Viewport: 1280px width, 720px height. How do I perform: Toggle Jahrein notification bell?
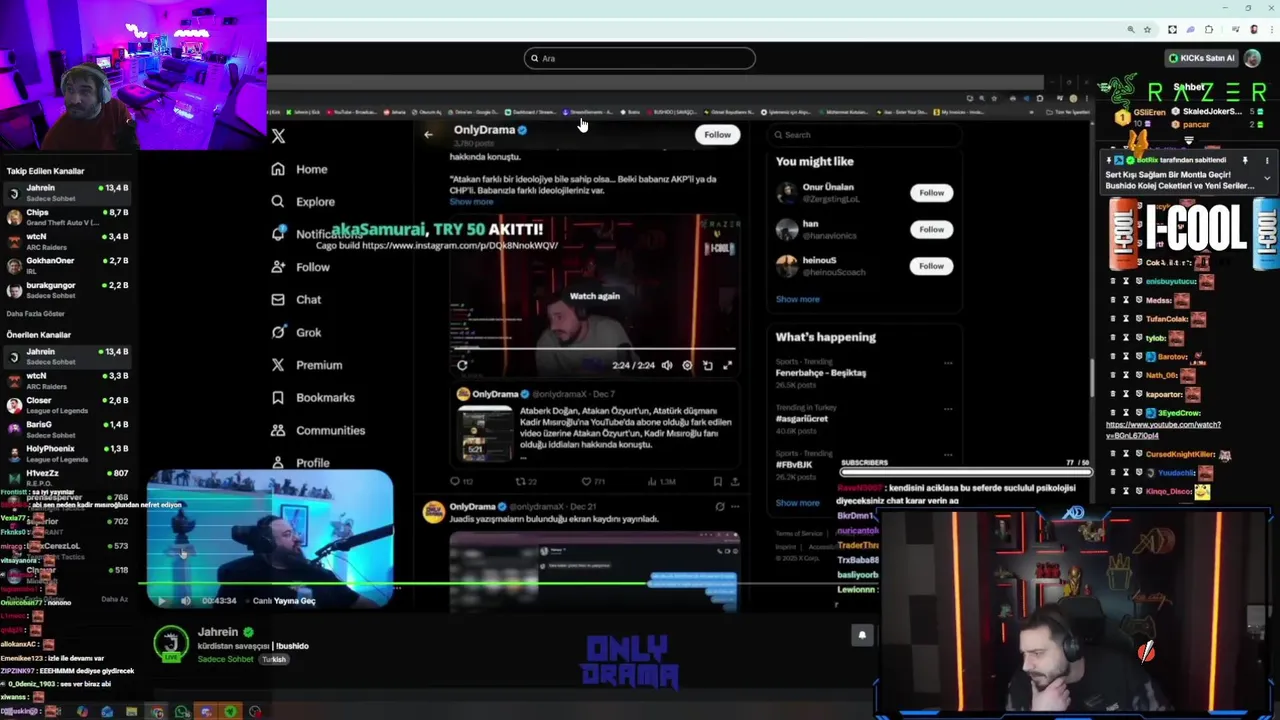862,635
